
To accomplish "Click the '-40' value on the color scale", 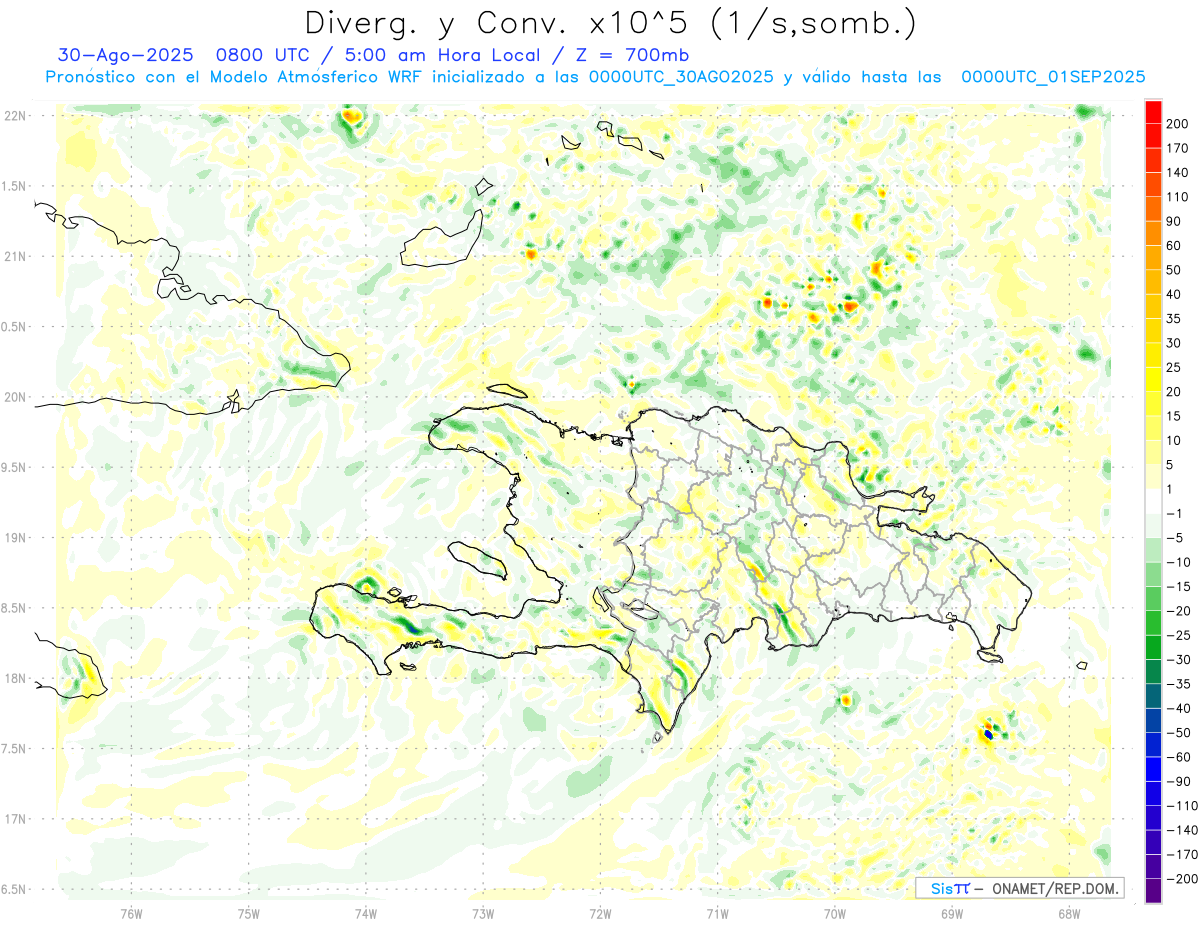I will (x=1178, y=709).
